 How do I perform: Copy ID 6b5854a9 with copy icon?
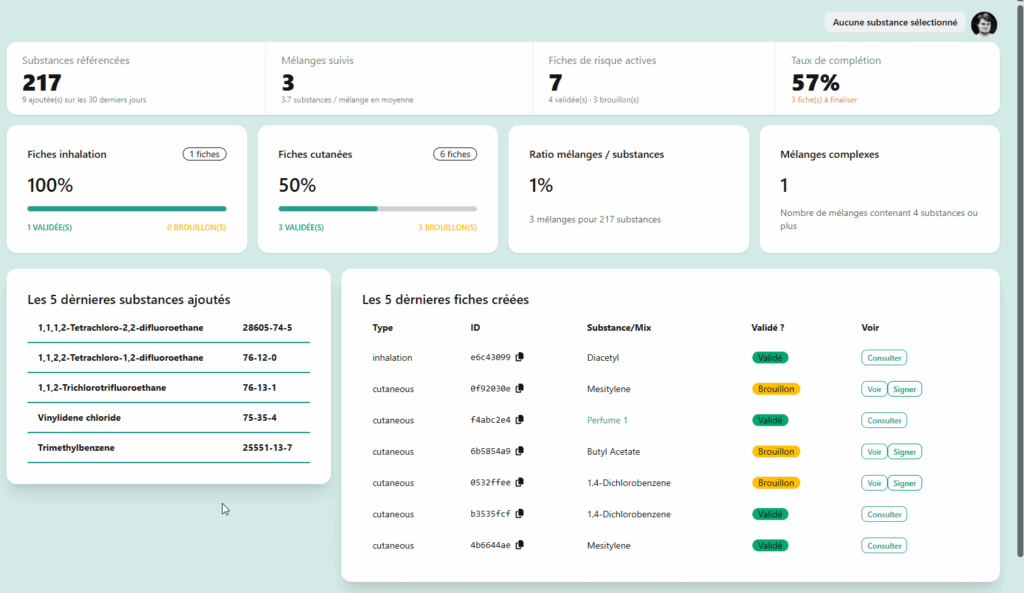[520, 452]
